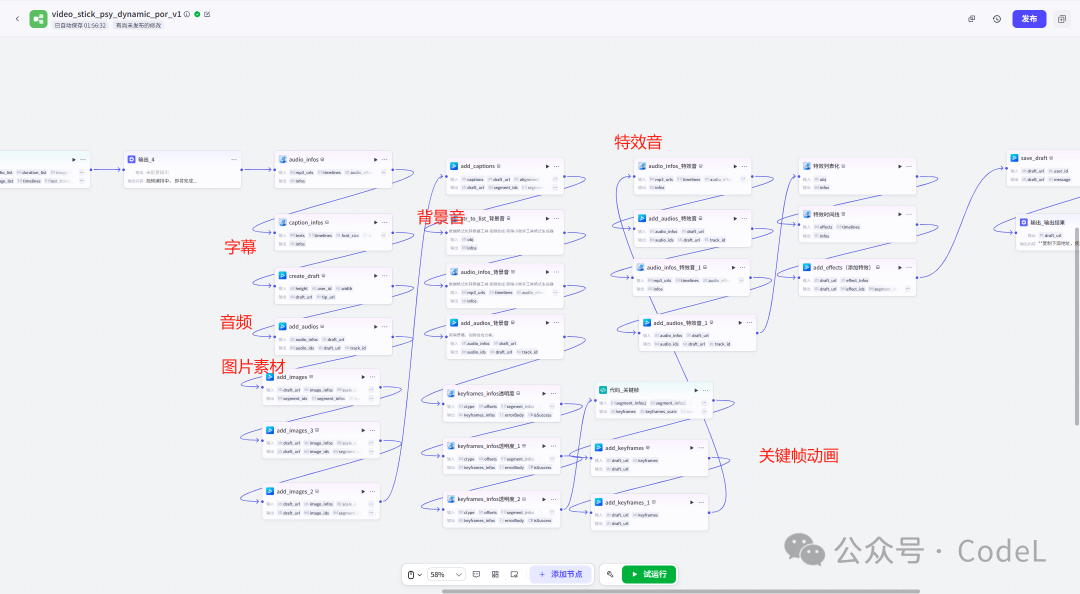The height and width of the screenshot is (594, 1080).
Task: Open more menu on add_captions node
Action: [557, 166]
